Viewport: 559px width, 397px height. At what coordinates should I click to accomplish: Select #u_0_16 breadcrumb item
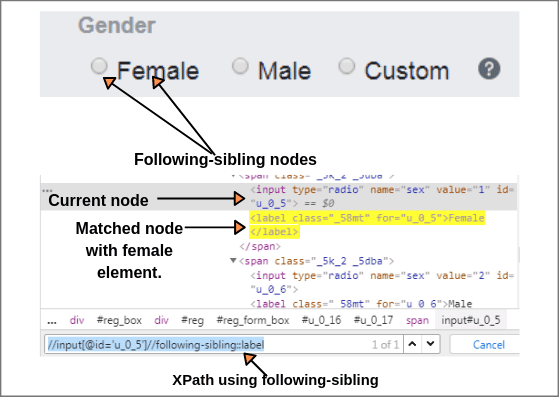(x=321, y=320)
